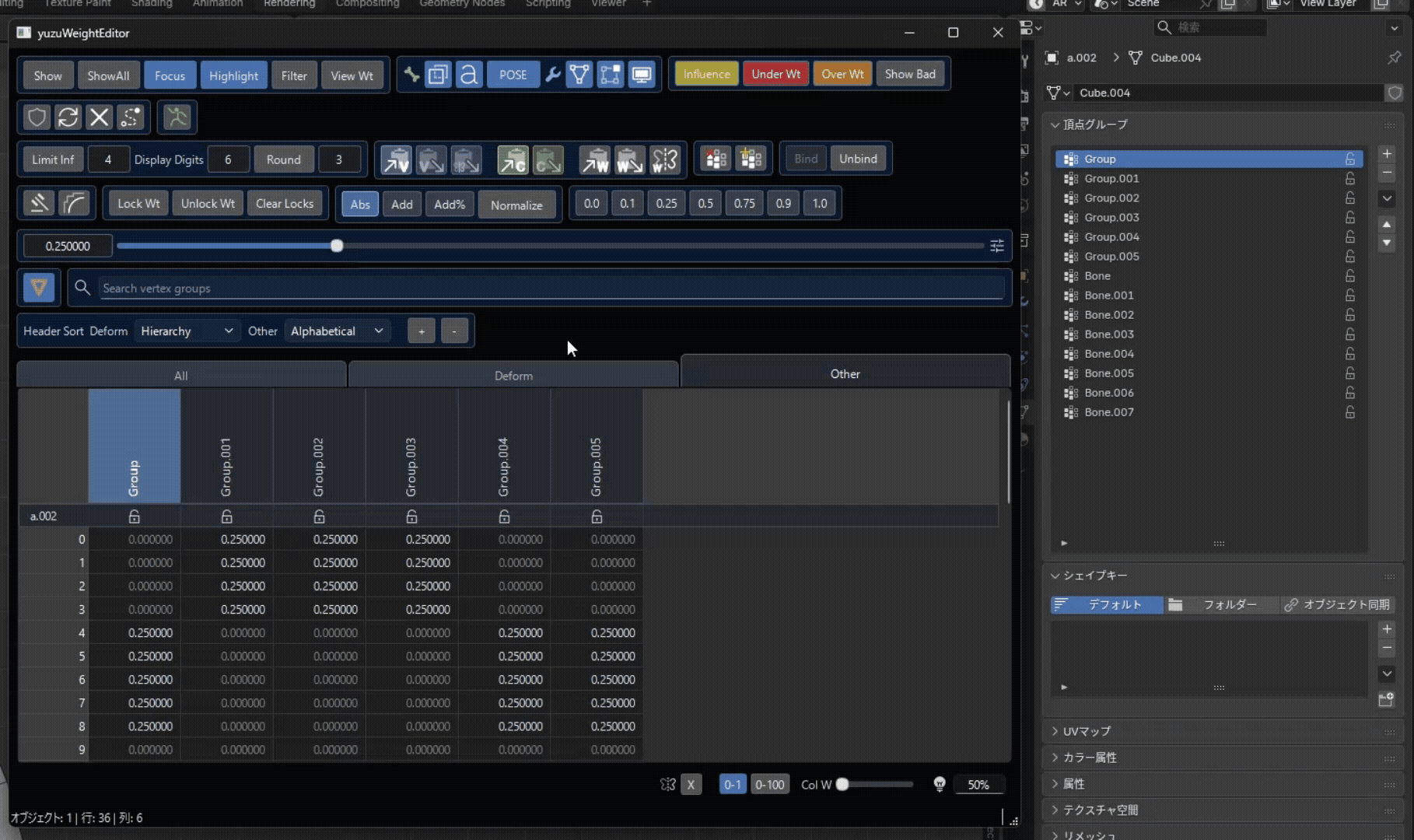Viewport: 1414px width, 840px height.
Task: Click the vertex mesh triangle icon
Action: coord(579,75)
